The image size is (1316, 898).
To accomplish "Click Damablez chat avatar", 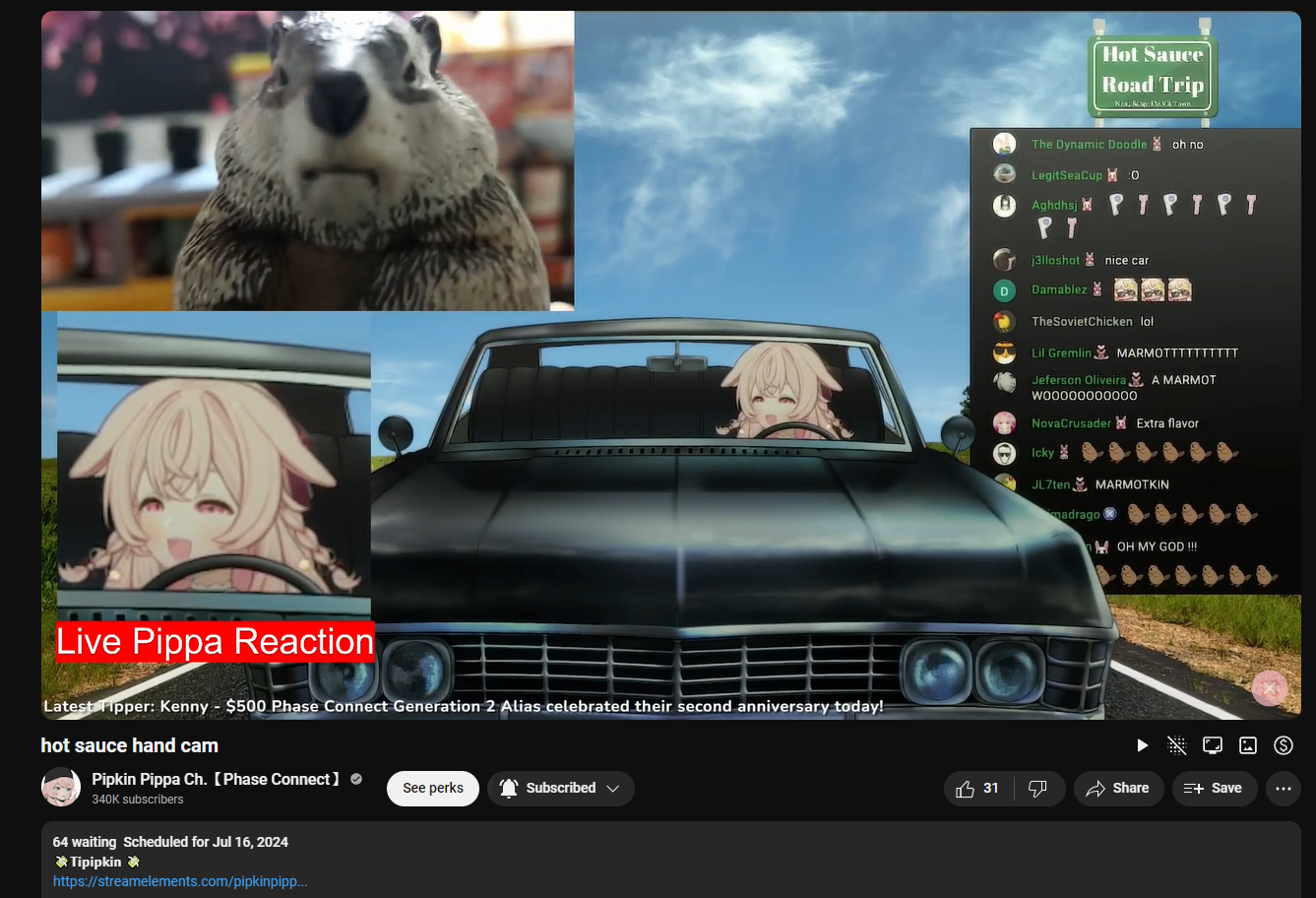I will tap(1004, 290).
